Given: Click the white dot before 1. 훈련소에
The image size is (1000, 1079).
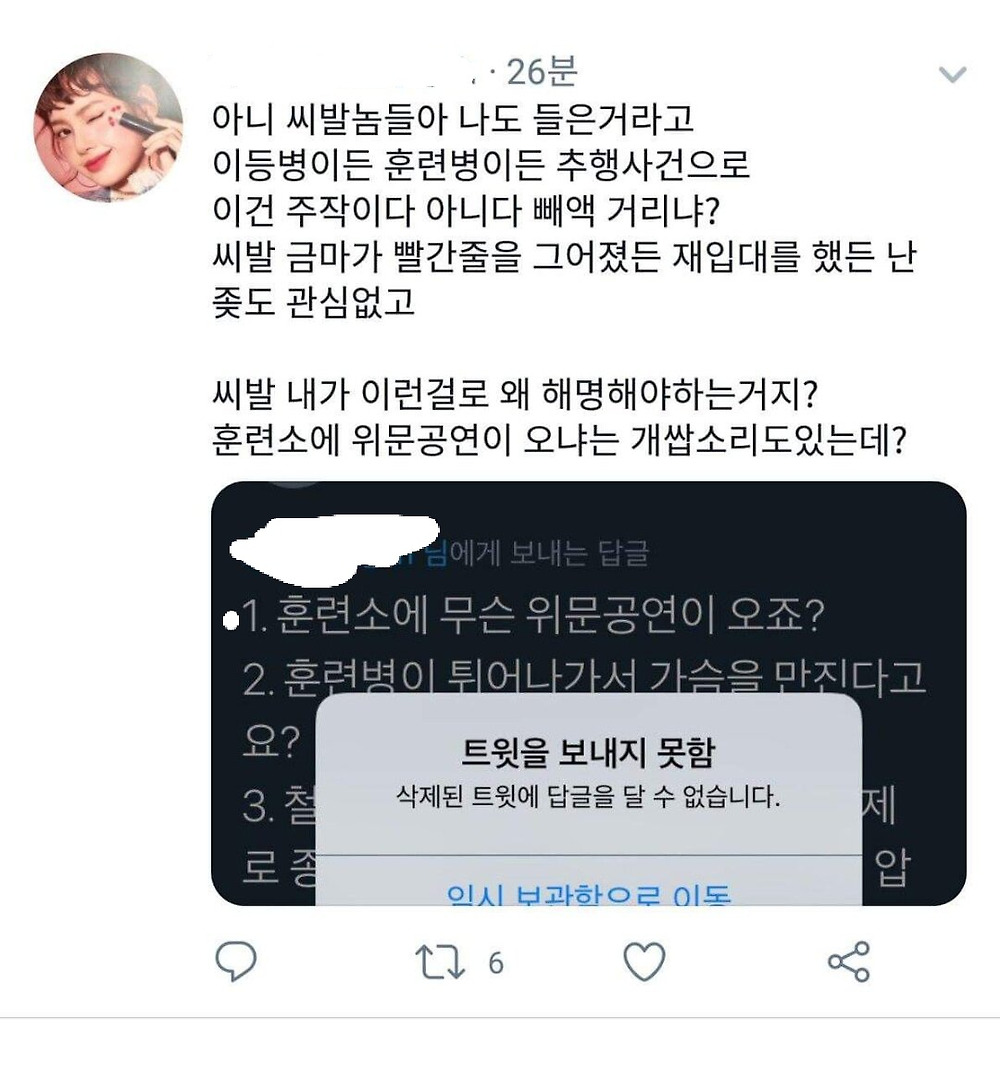Looking at the screenshot, I should point(231,621).
